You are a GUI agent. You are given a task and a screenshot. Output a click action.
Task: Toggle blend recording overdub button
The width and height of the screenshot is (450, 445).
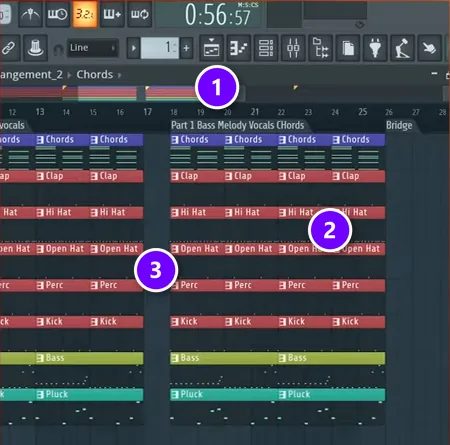[x=112, y=14]
